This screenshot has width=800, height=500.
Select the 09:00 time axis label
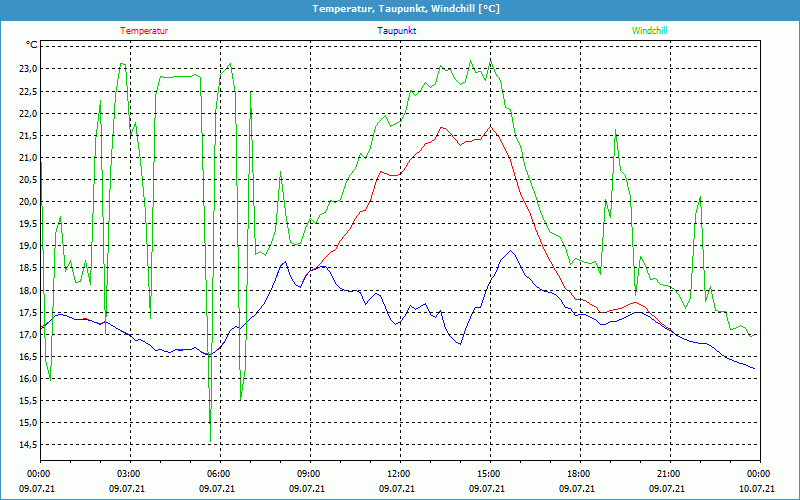tap(309, 474)
